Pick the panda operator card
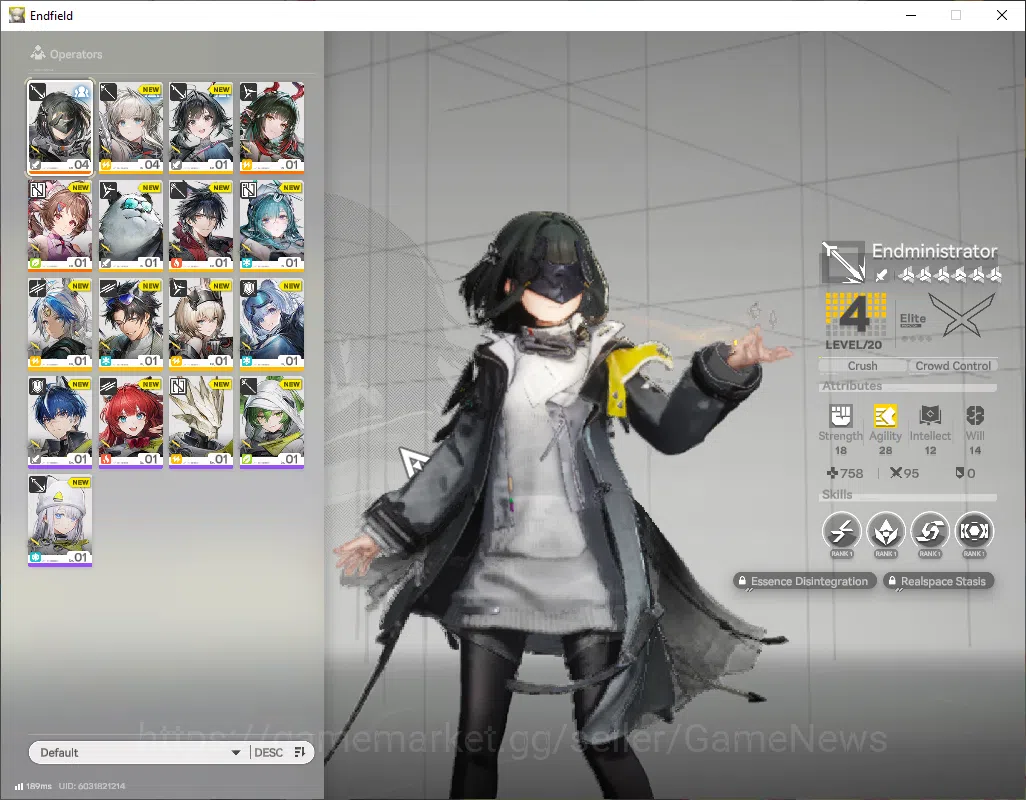1026x800 pixels. click(130, 226)
